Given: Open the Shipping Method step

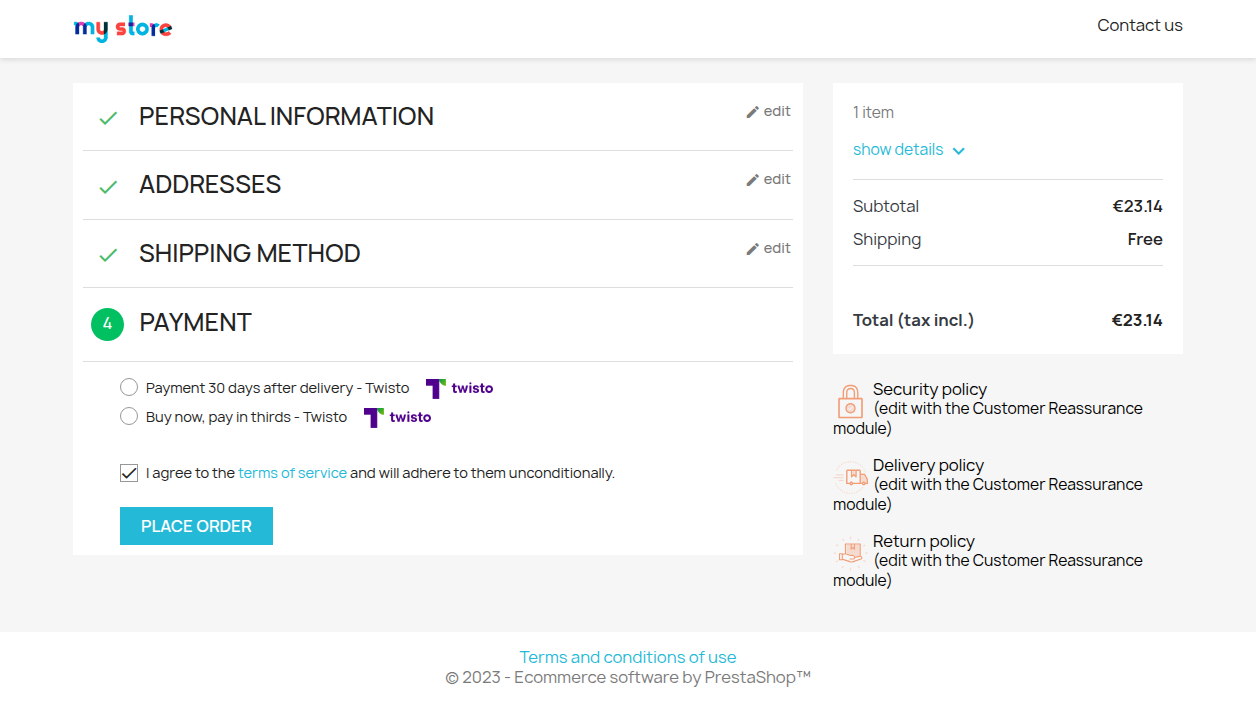Looking at the screenshot, I should click(249, 254).
